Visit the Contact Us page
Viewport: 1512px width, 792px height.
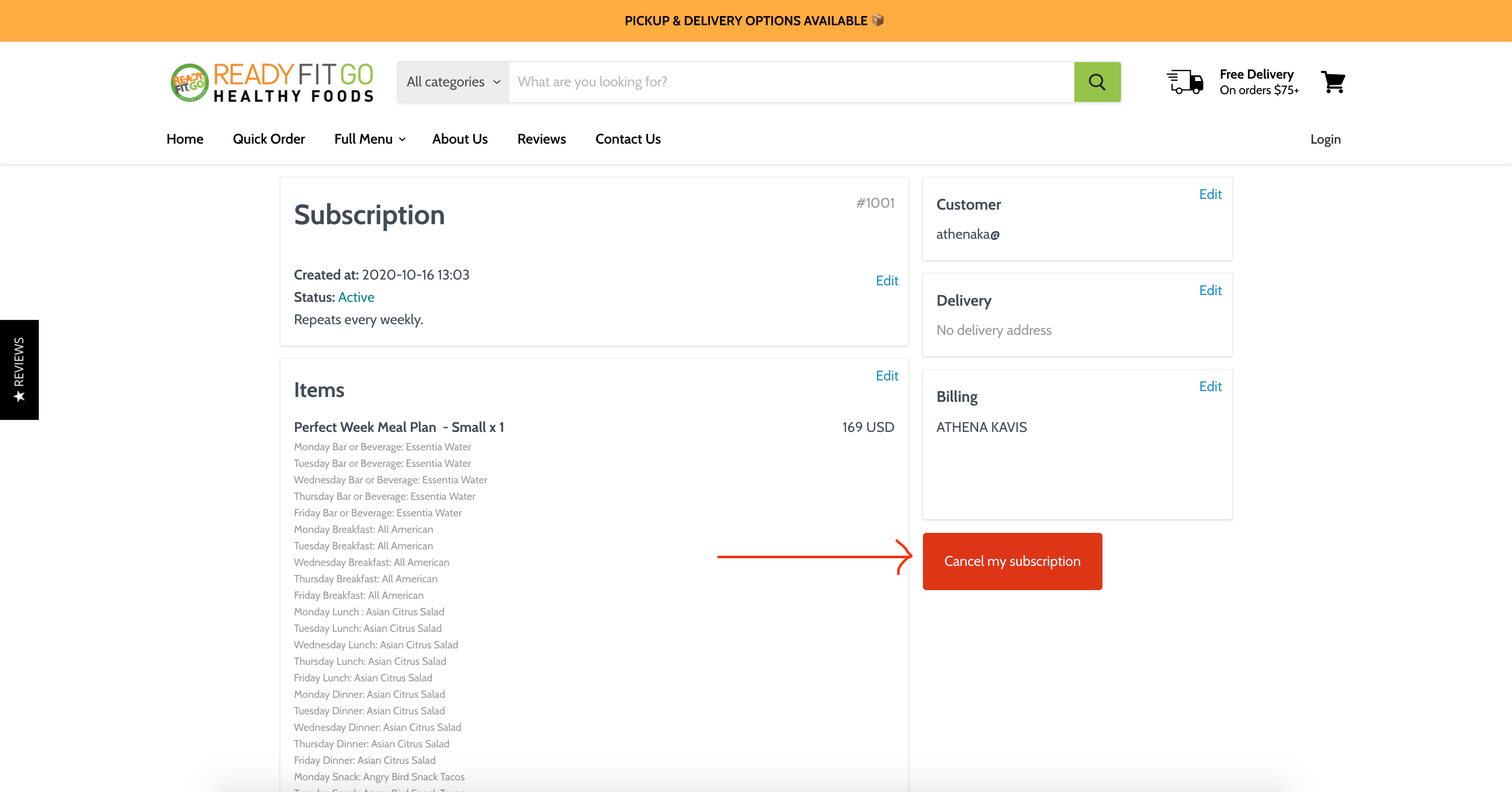627,139
